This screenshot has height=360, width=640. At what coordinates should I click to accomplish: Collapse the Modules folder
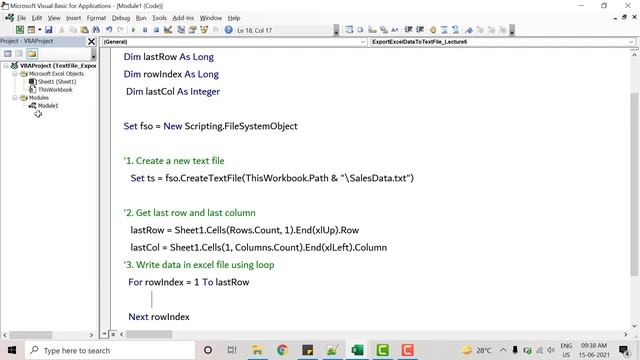coord(14,98)
